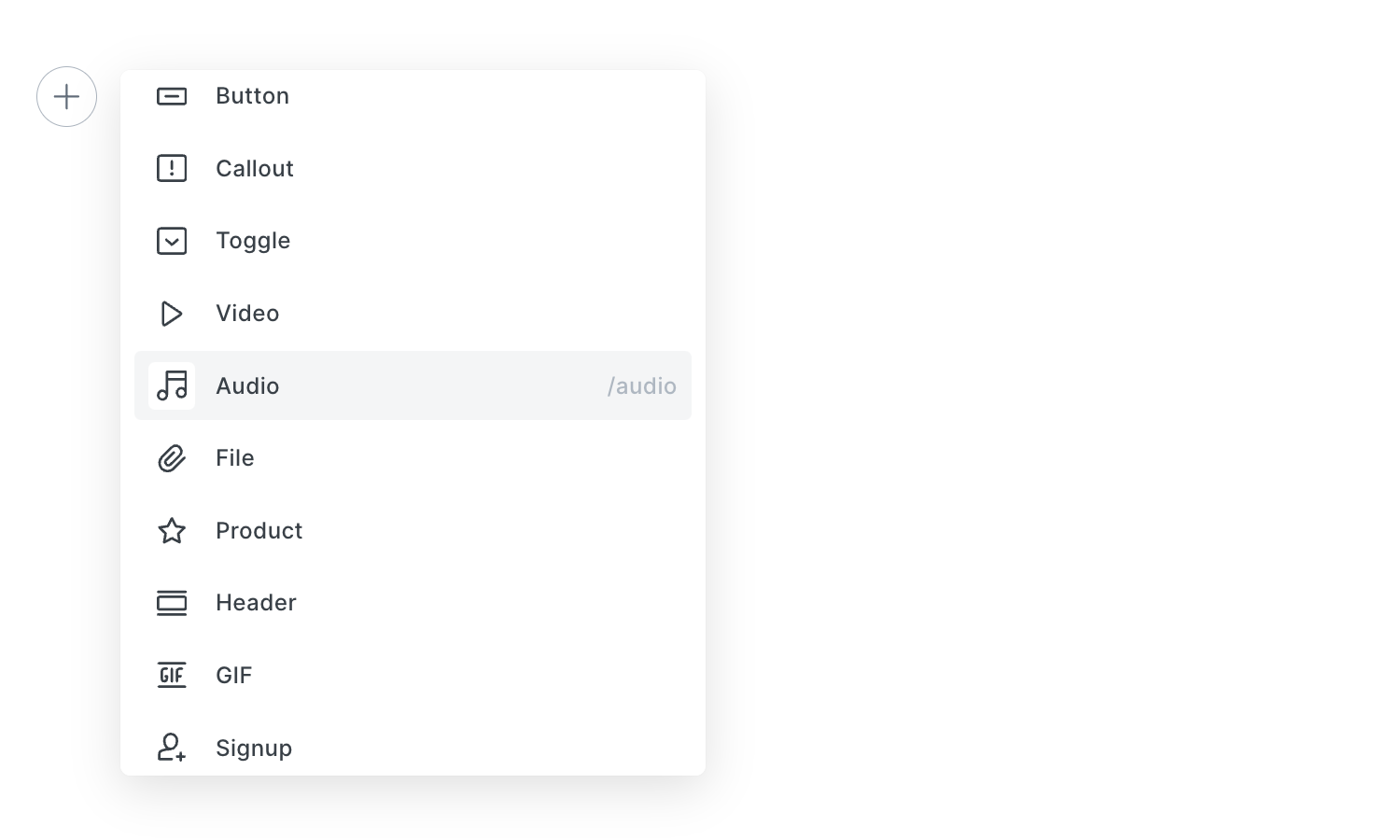Add a Signup card
1400x840 pixels.
[413, 748]
